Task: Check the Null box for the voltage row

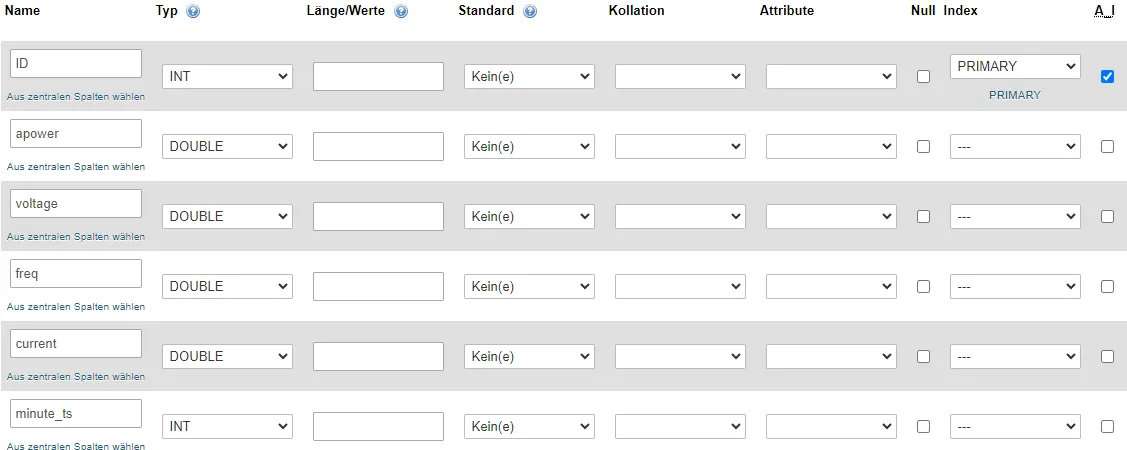Action: [923, 216]
